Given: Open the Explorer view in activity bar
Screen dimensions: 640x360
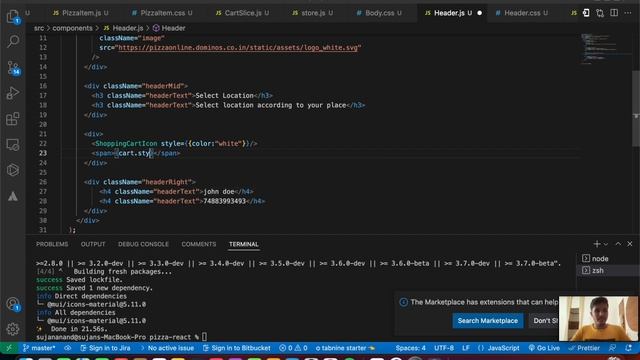Looking at the screenshot, I should [13, 16].
